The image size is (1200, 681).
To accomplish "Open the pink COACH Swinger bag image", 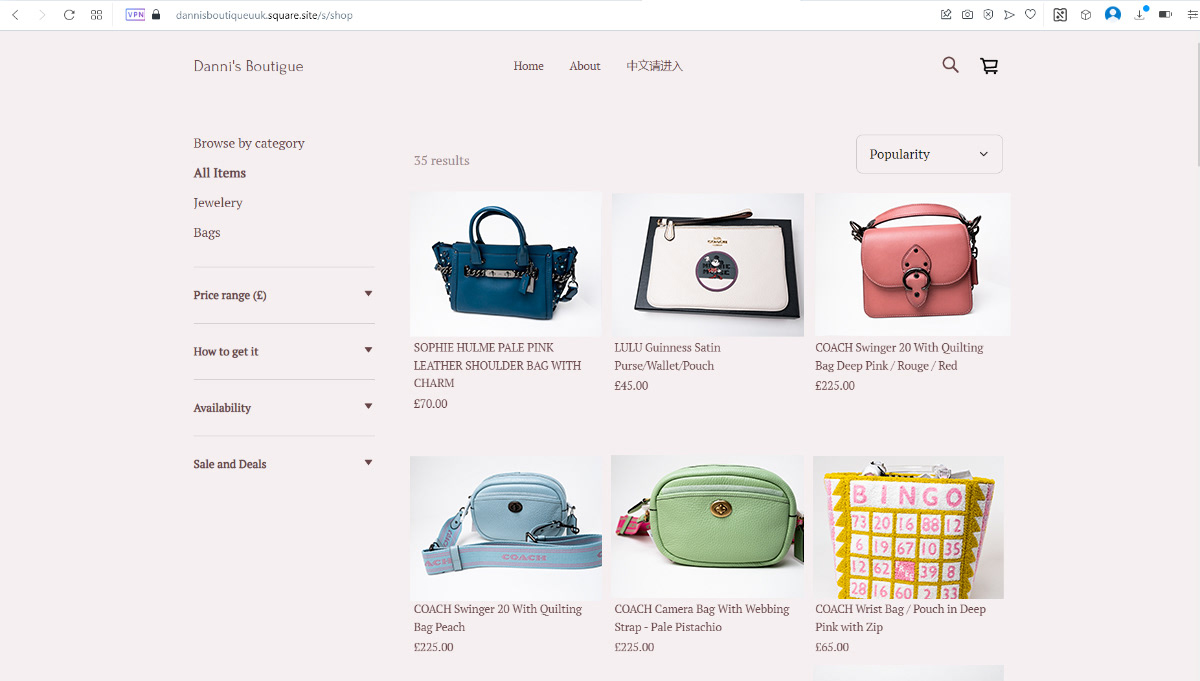I will pyautogui.click(x=912, y=264).
